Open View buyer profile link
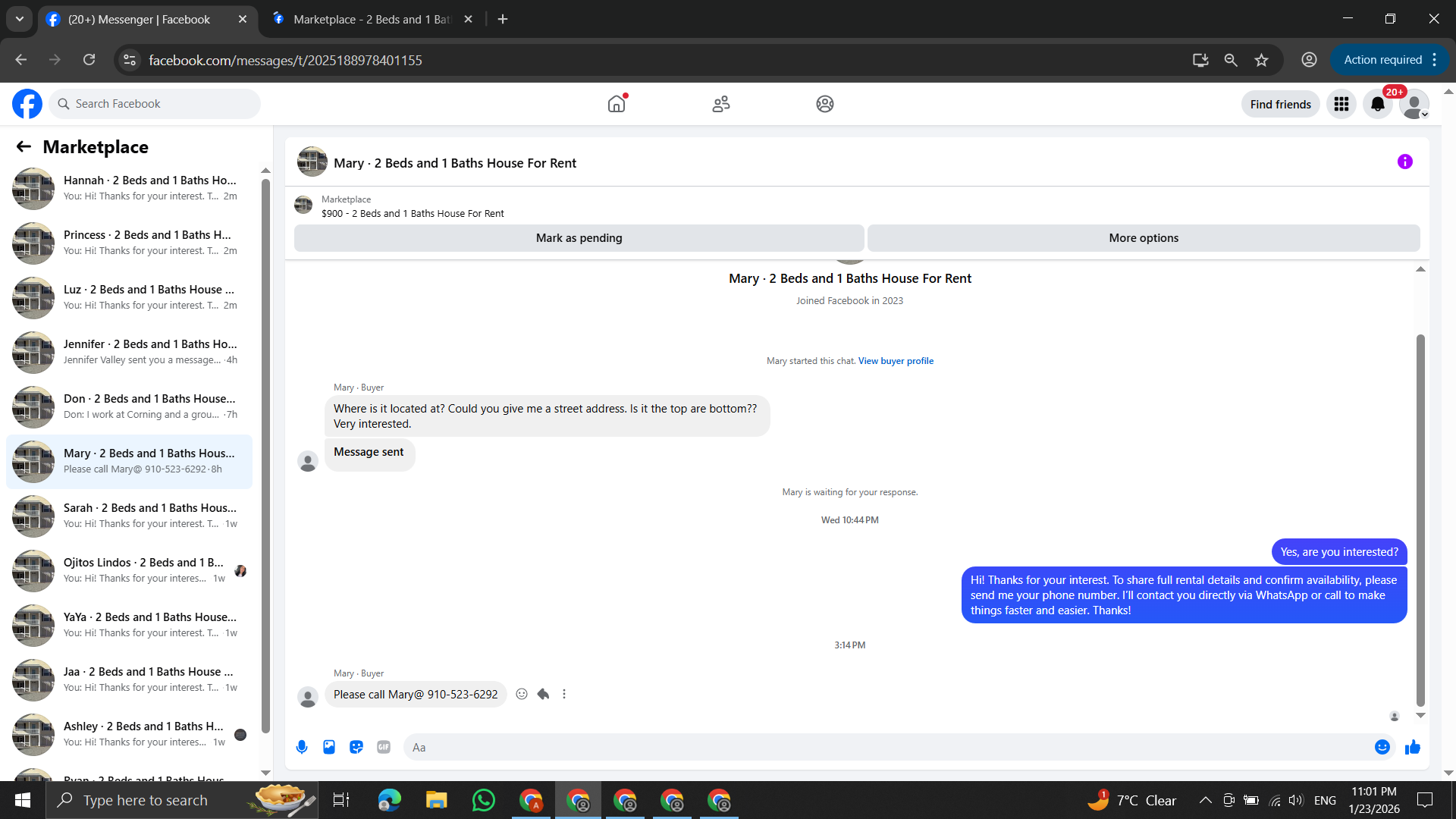Screen dimensions: 1456x819 tap(896, 361)
